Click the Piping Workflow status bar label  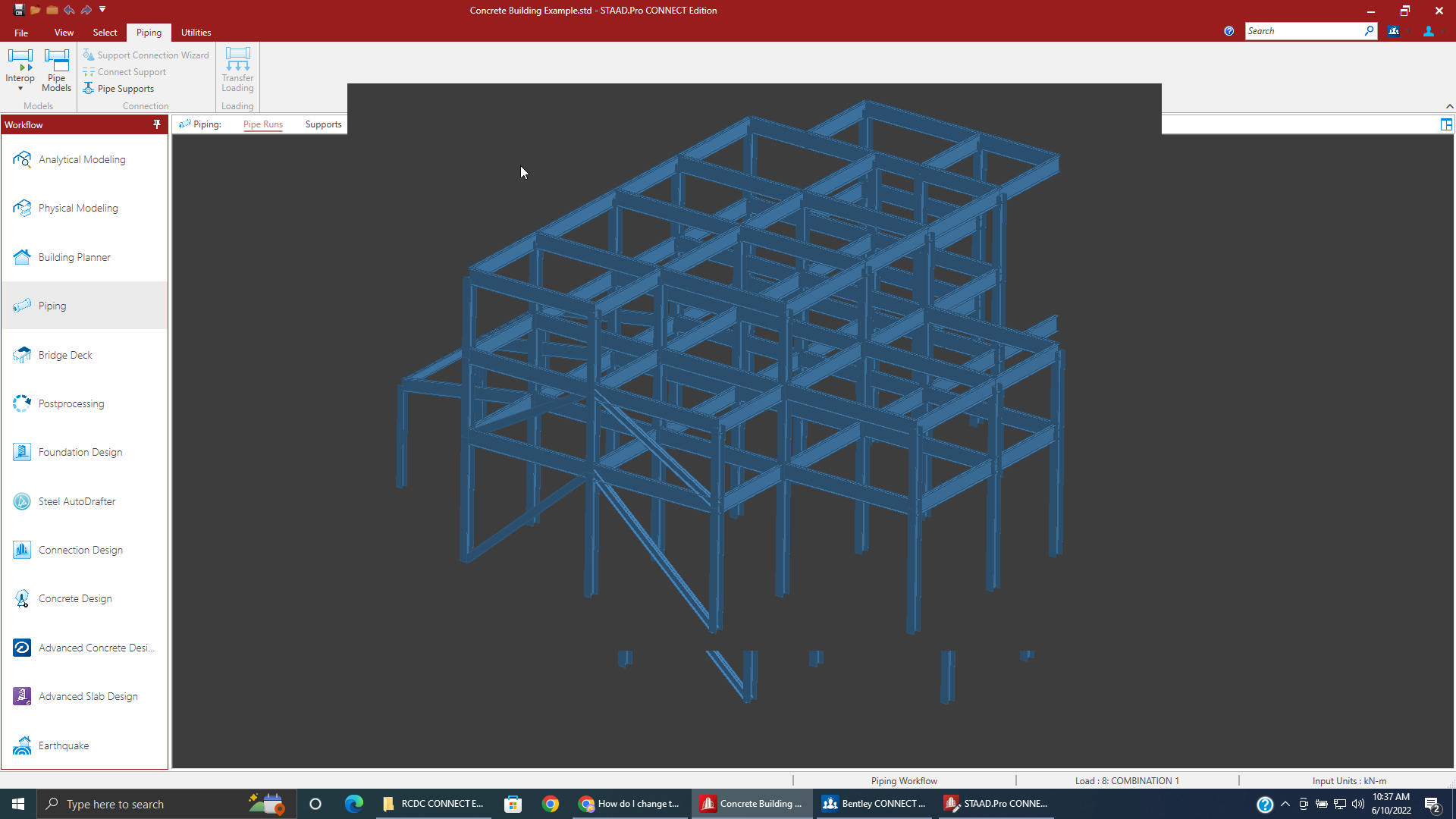(904, 781)
